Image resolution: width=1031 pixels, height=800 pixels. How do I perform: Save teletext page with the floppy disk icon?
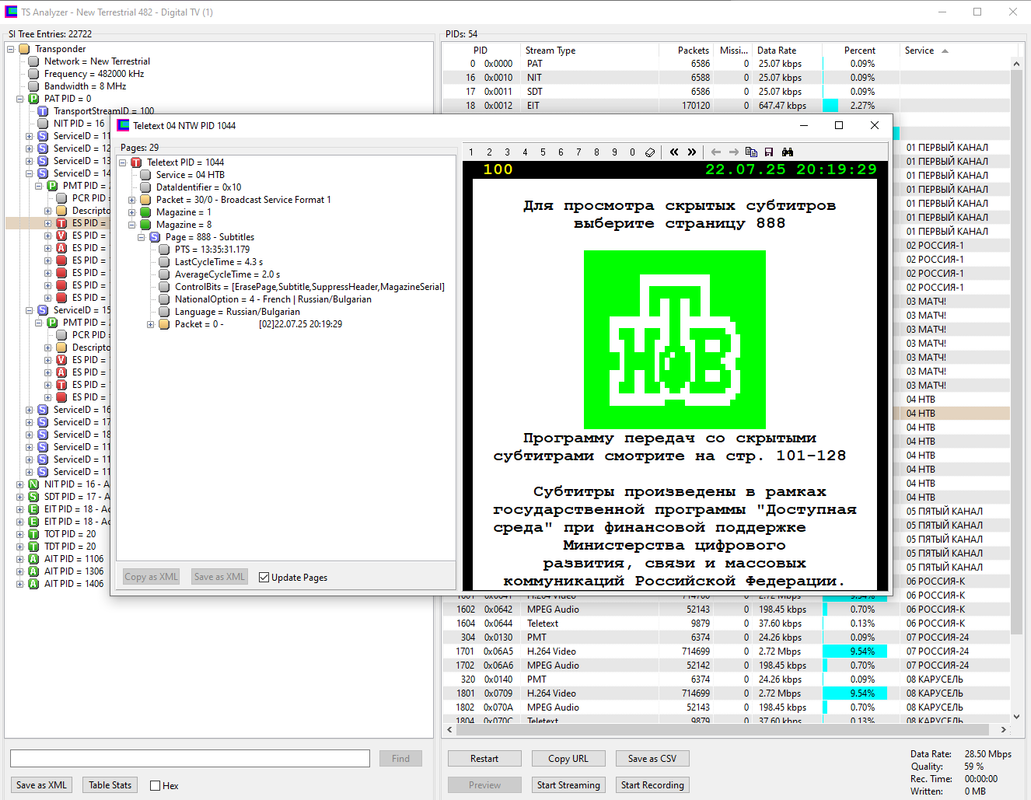coord(769,152)
